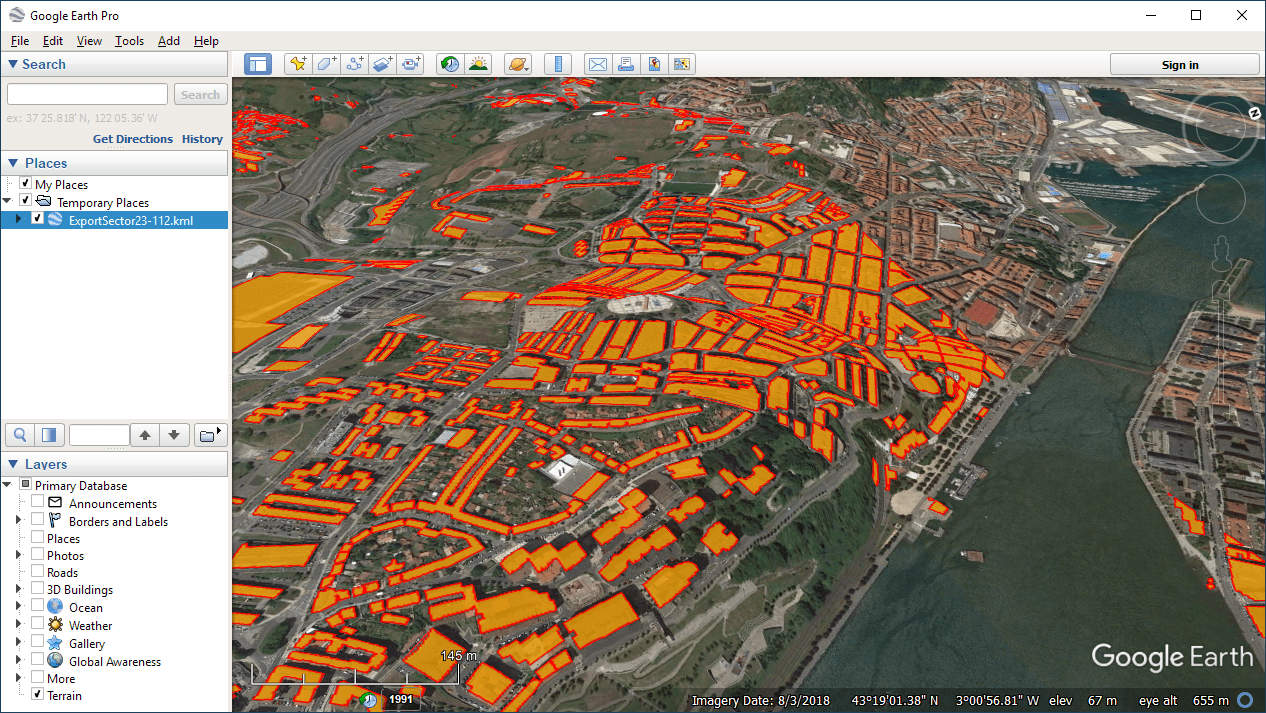Choose the Add Path tool
Viewport: 1266px width, 713px height.
(x=354, y=64)
